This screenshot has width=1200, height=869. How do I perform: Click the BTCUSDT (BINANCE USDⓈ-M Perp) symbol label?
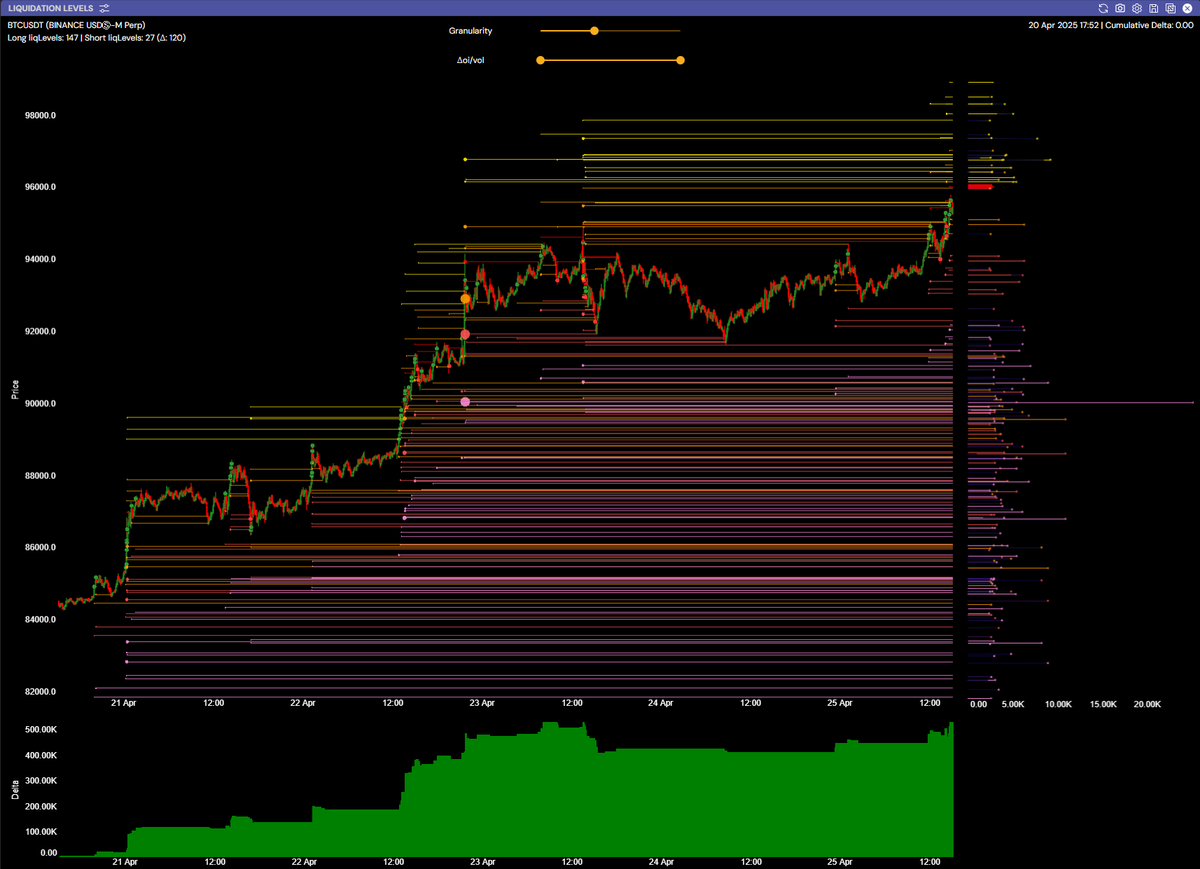pos(76,24)
